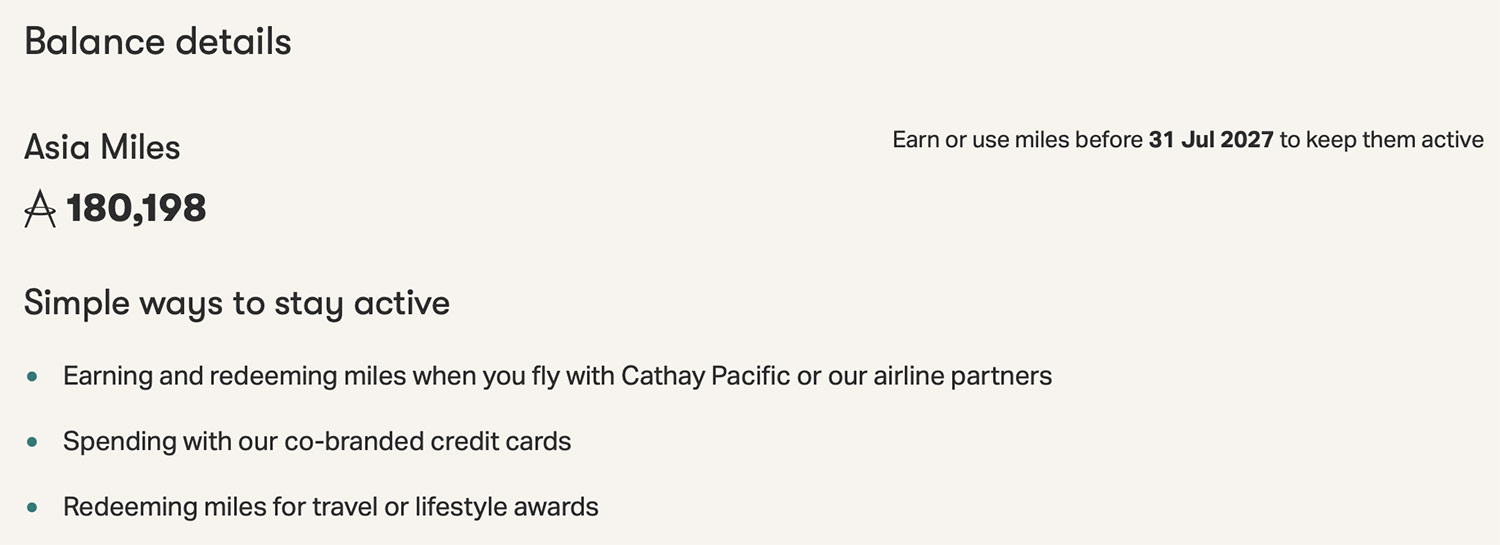Viewport: 1500px width, 545px height.
Task: Click the 180,198 miles balance figure
Action: point(136,209)
